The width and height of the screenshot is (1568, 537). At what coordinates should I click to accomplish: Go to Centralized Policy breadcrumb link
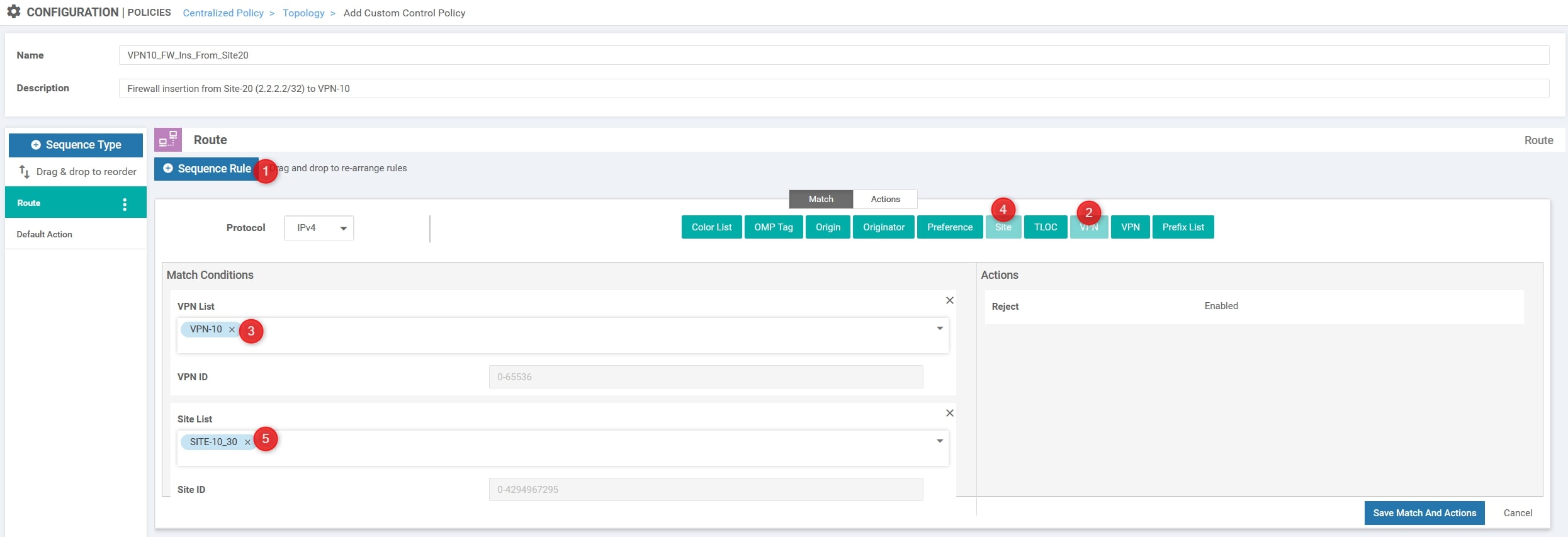point(223,13)
